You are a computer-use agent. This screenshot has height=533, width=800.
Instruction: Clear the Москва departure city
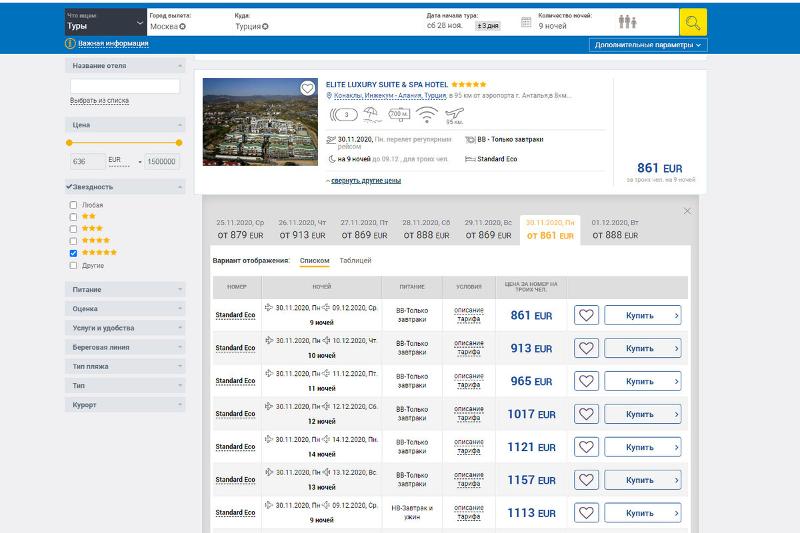[183, 26]
